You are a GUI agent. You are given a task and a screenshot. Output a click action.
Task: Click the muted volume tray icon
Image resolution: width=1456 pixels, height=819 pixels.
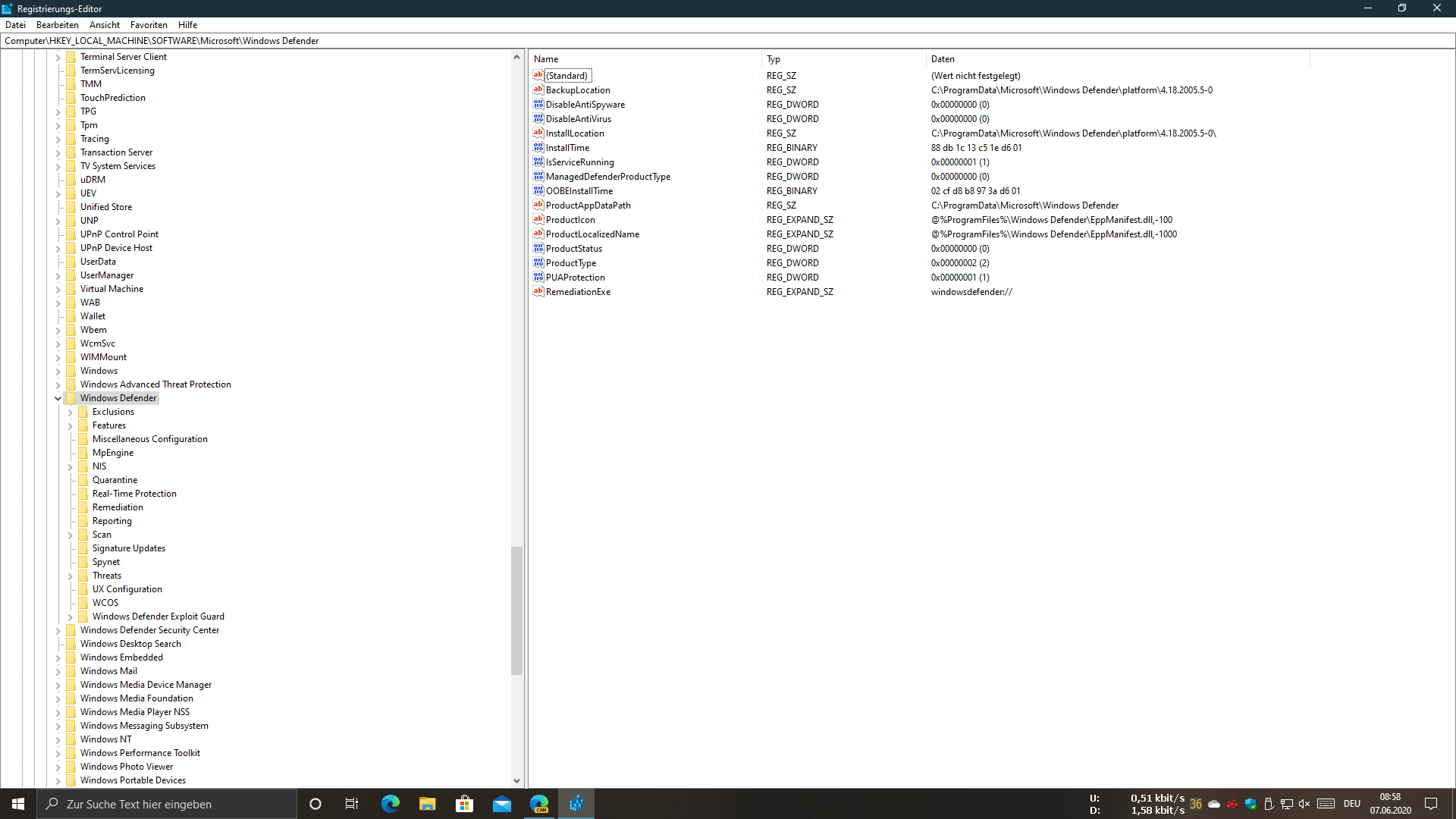click(x=1304, y=804)
